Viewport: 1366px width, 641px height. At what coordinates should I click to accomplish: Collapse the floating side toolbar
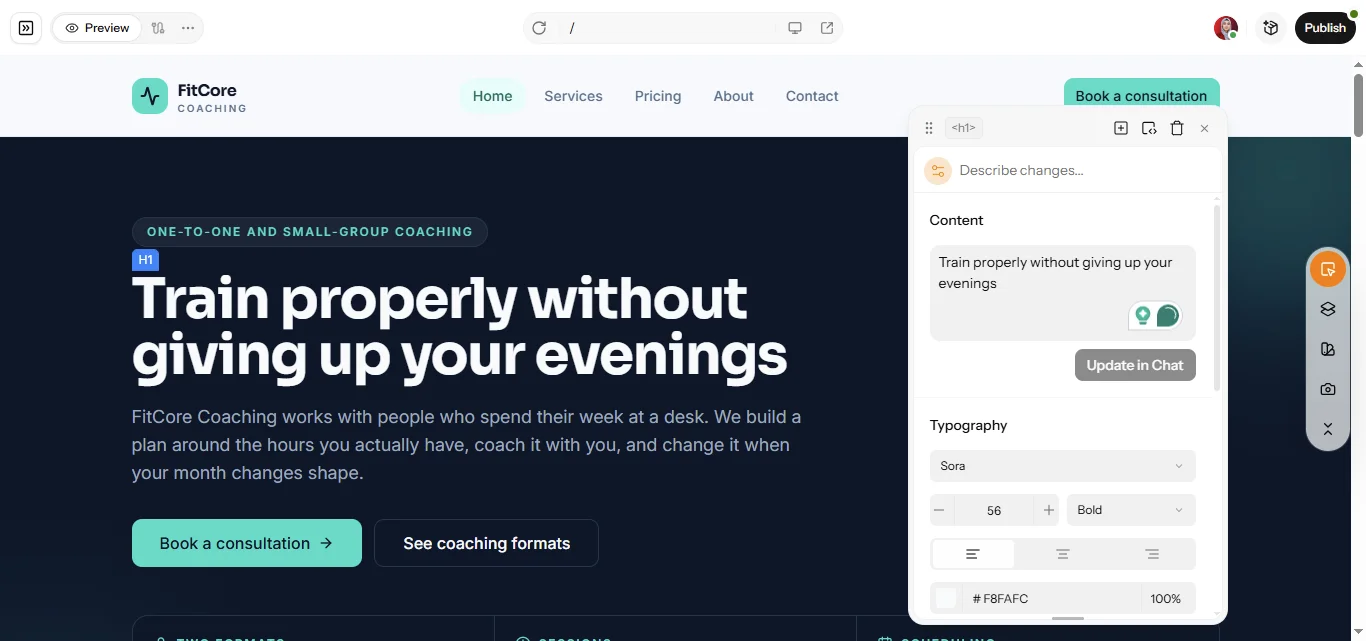click(x=1328, y=429)
